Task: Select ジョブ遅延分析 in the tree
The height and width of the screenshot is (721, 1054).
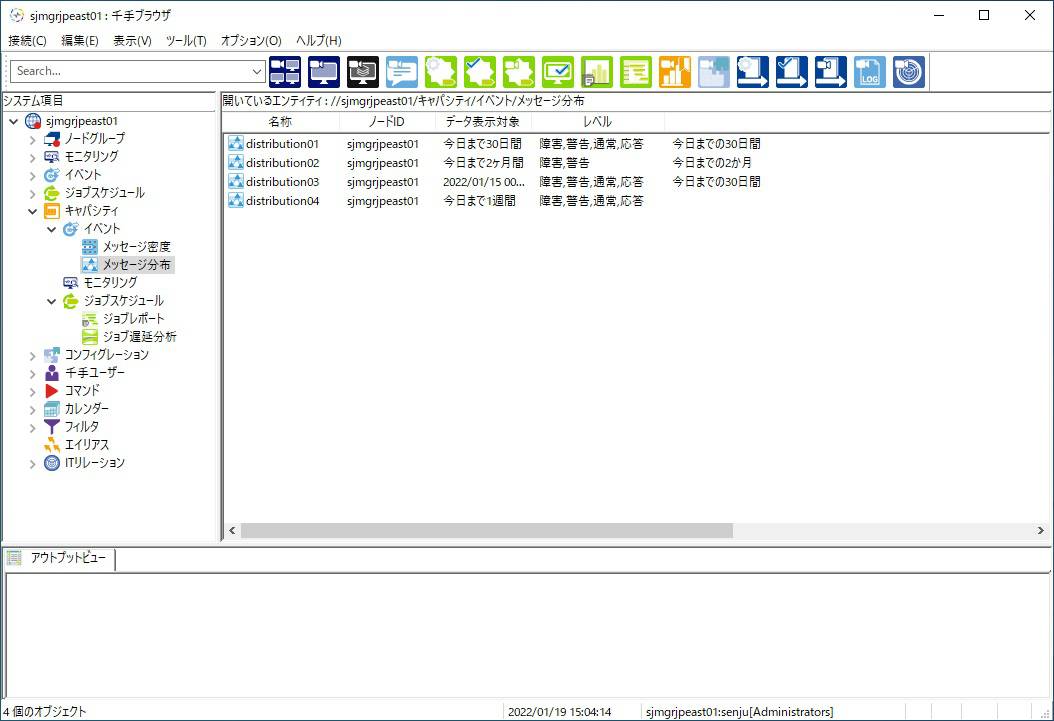Action: coord(139,337)
